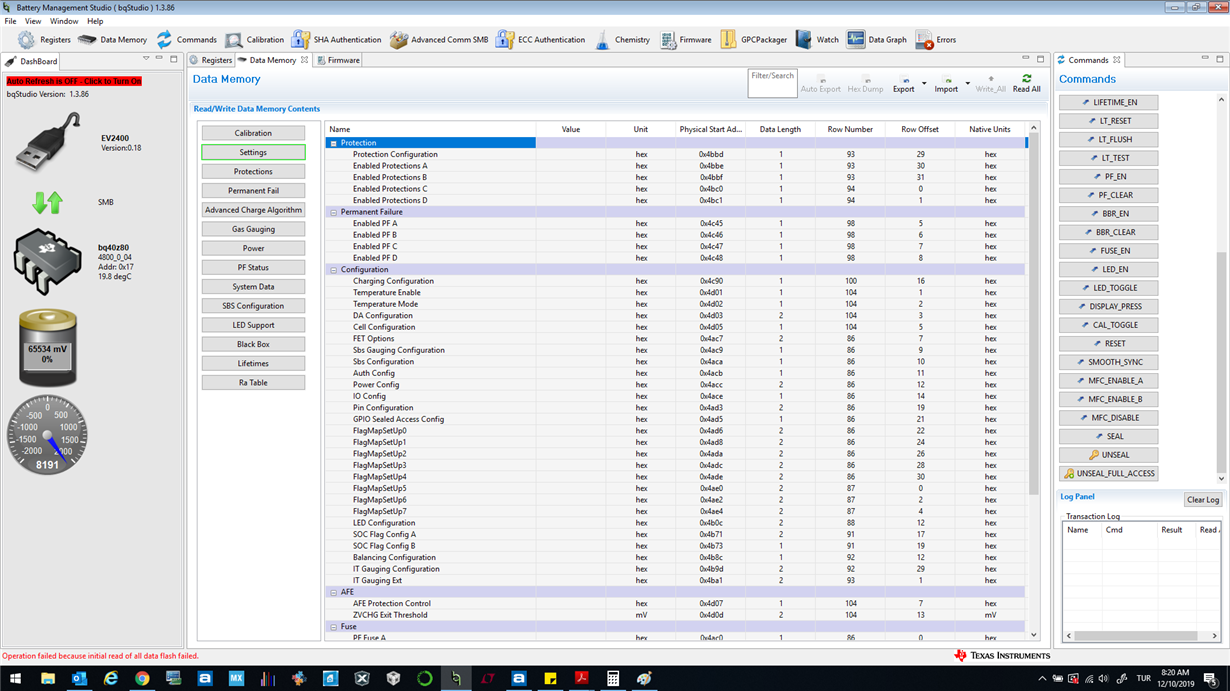Select the Ra Table category button

point(253,383)
